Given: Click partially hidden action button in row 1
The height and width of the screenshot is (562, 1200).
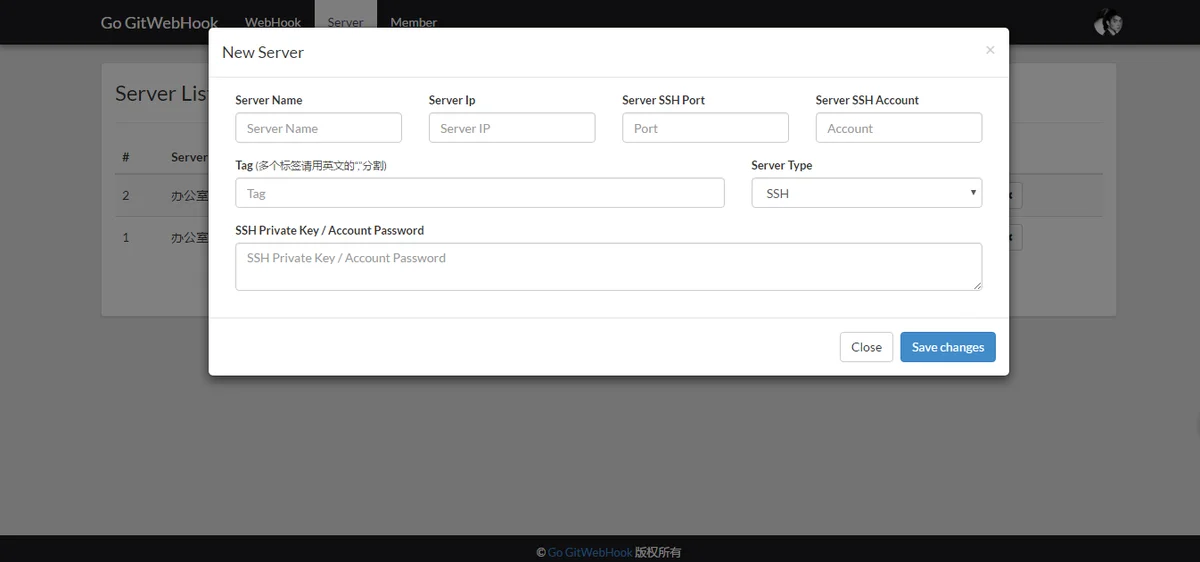Looking at the screenshot, I should (1015, 238).
